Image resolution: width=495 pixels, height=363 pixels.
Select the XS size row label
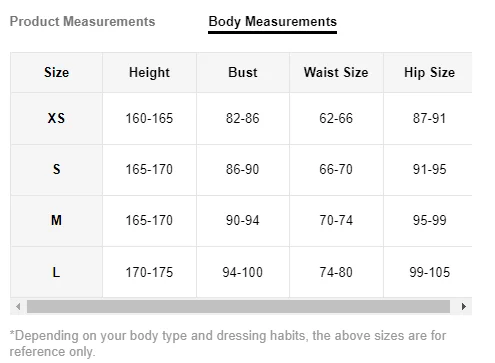[56, 118]
